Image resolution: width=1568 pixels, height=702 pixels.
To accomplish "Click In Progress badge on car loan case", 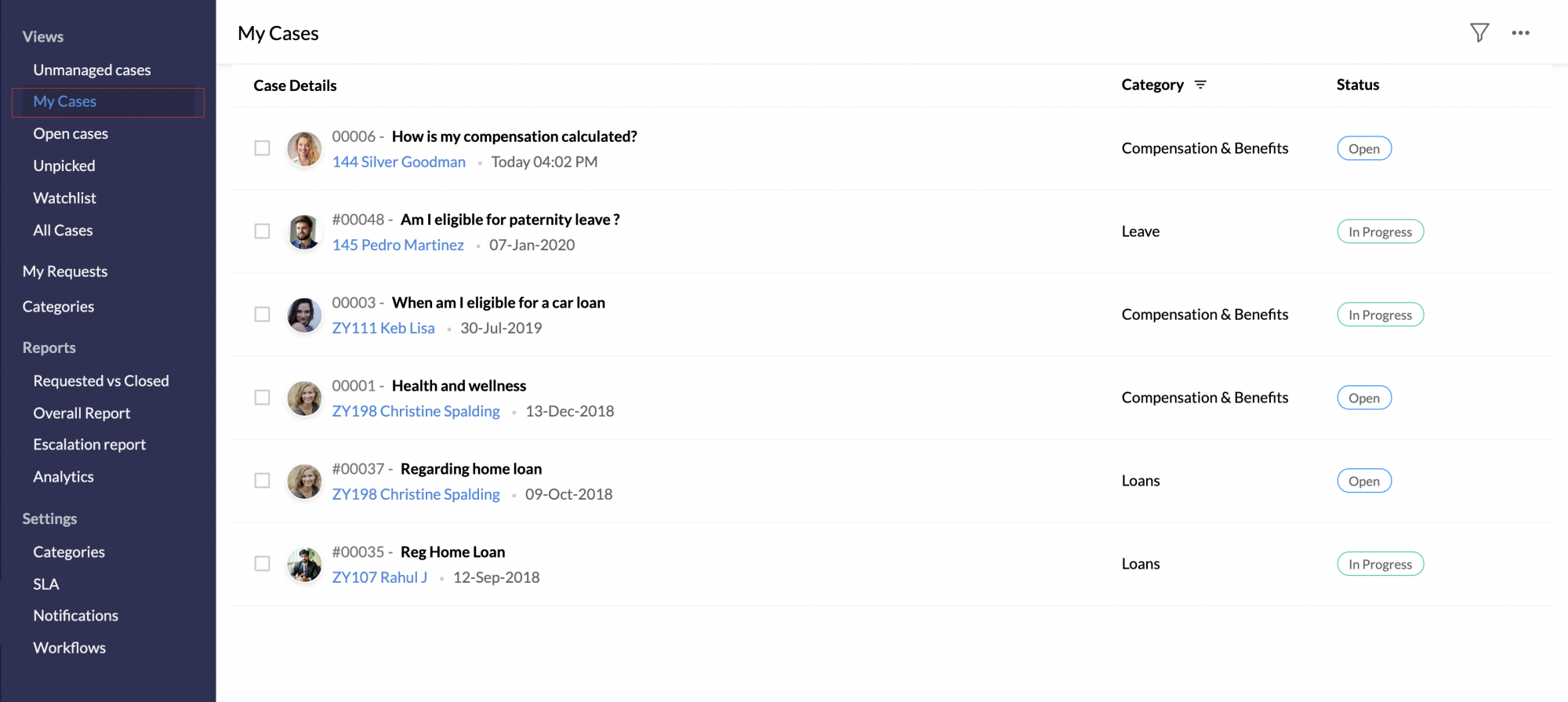I will click(1380, 315).
